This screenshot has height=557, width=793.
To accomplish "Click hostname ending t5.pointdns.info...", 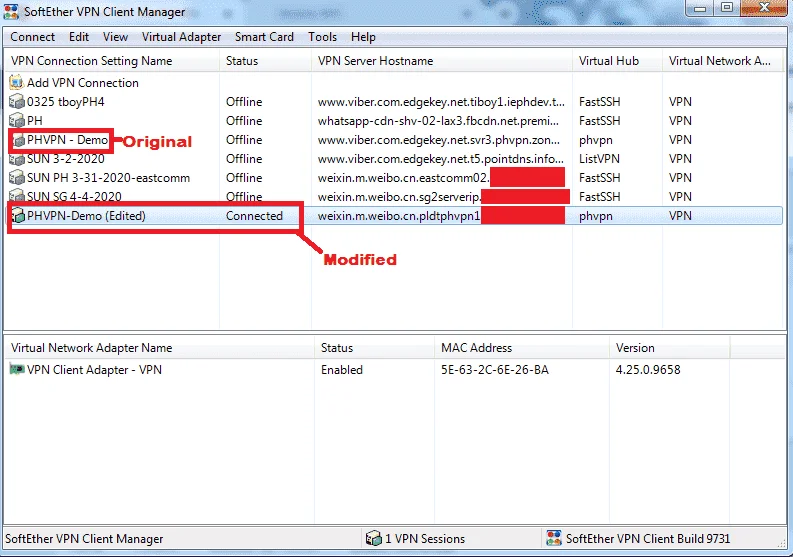I will pos(440,159).
